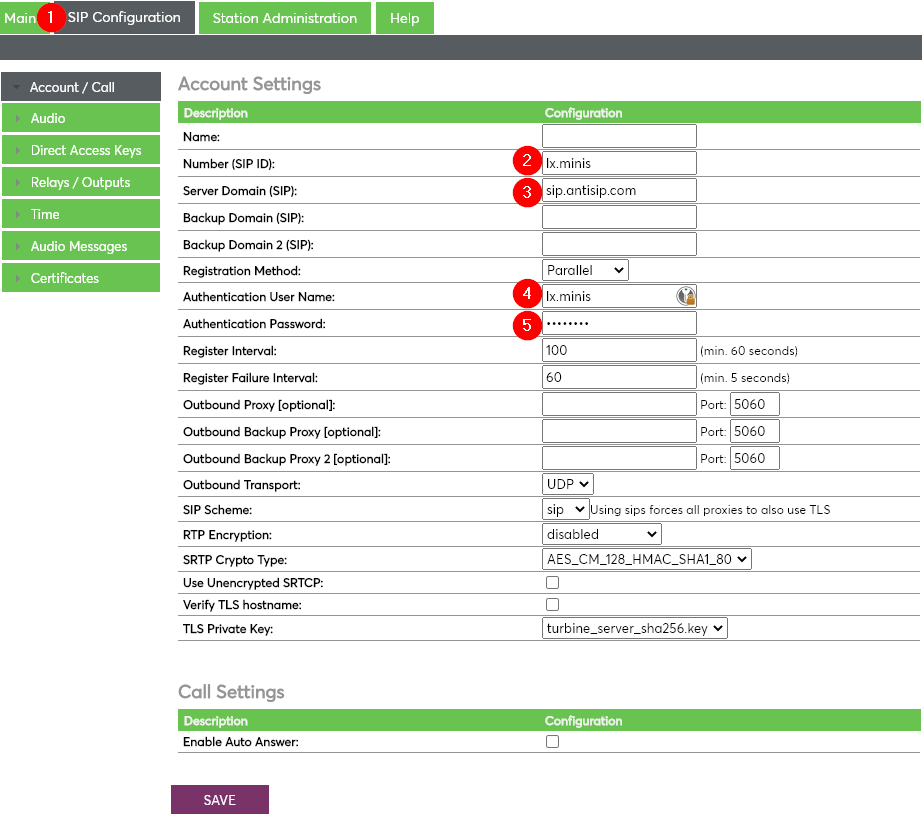922x815 pixels.
Task: Click the red step 2 marker
Action: 526,162
